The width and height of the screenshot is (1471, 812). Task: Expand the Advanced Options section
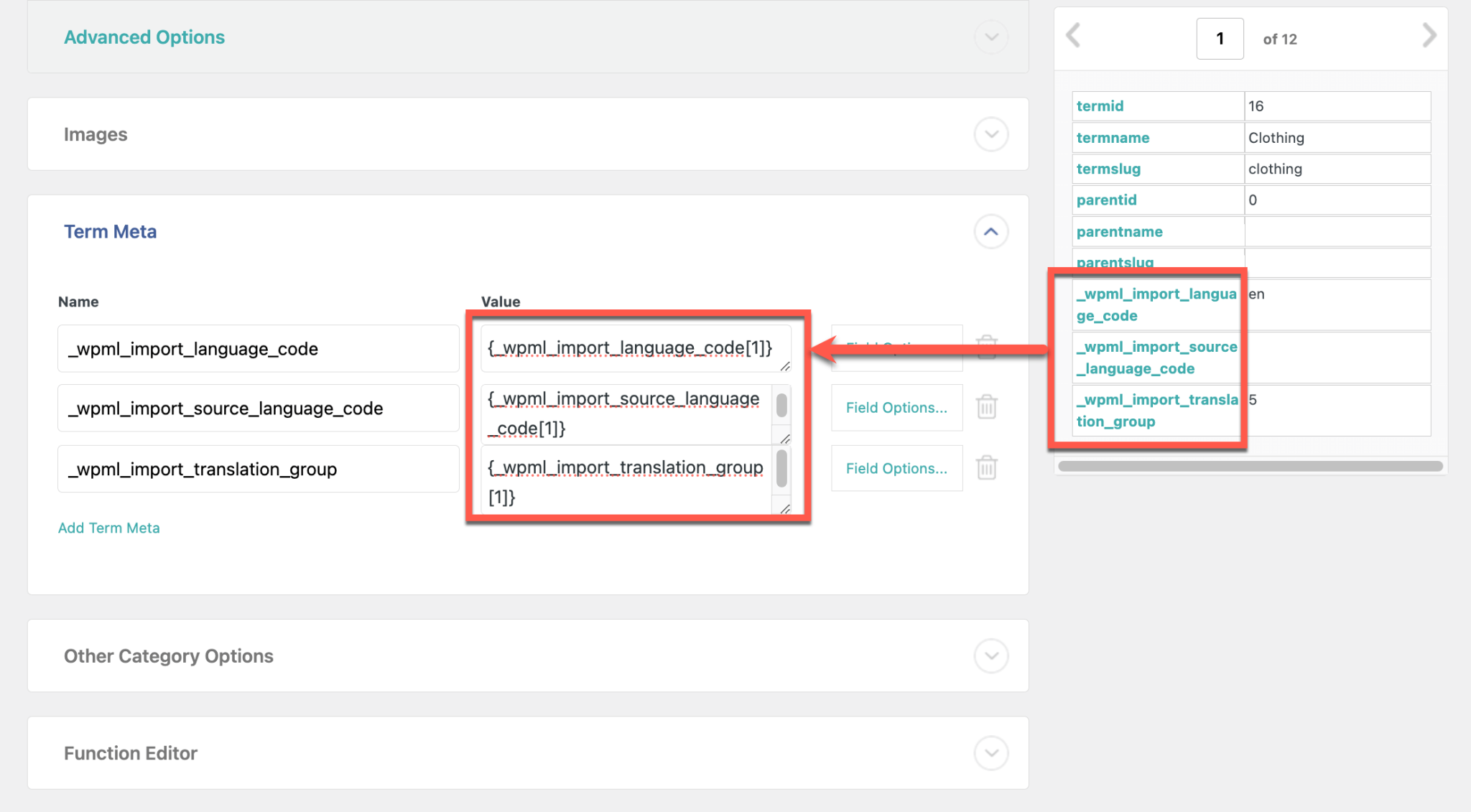[991, 37]
